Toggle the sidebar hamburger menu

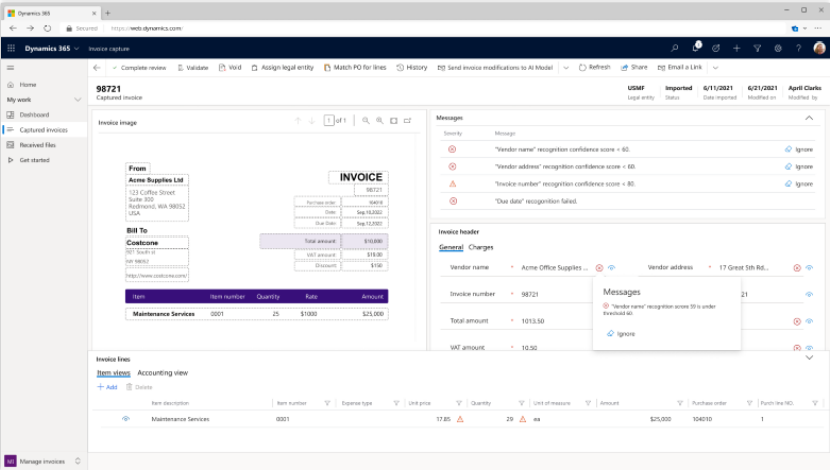point(11,68)
